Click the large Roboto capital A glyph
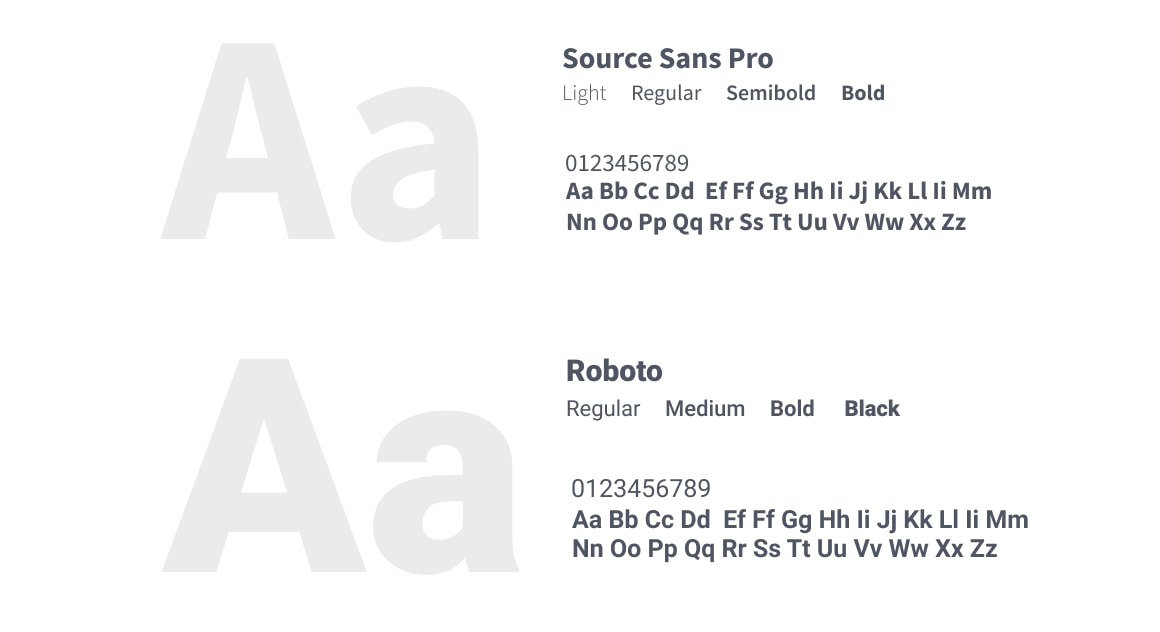 pyautogui.click(x=264, y=465)
